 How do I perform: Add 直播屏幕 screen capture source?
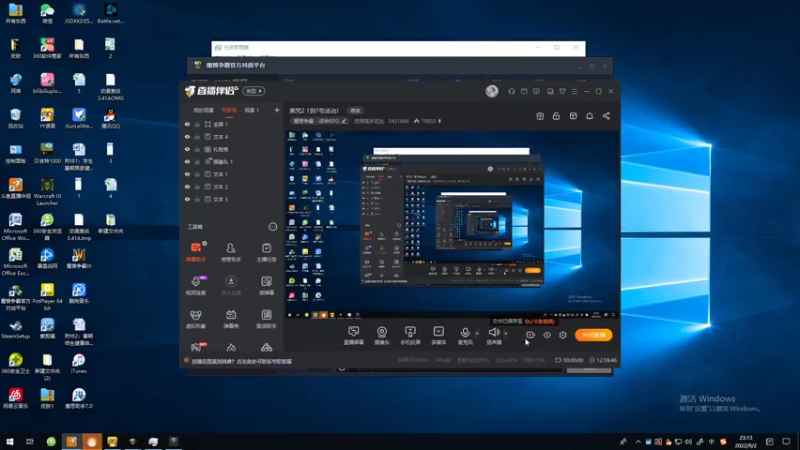coord(354,335)
